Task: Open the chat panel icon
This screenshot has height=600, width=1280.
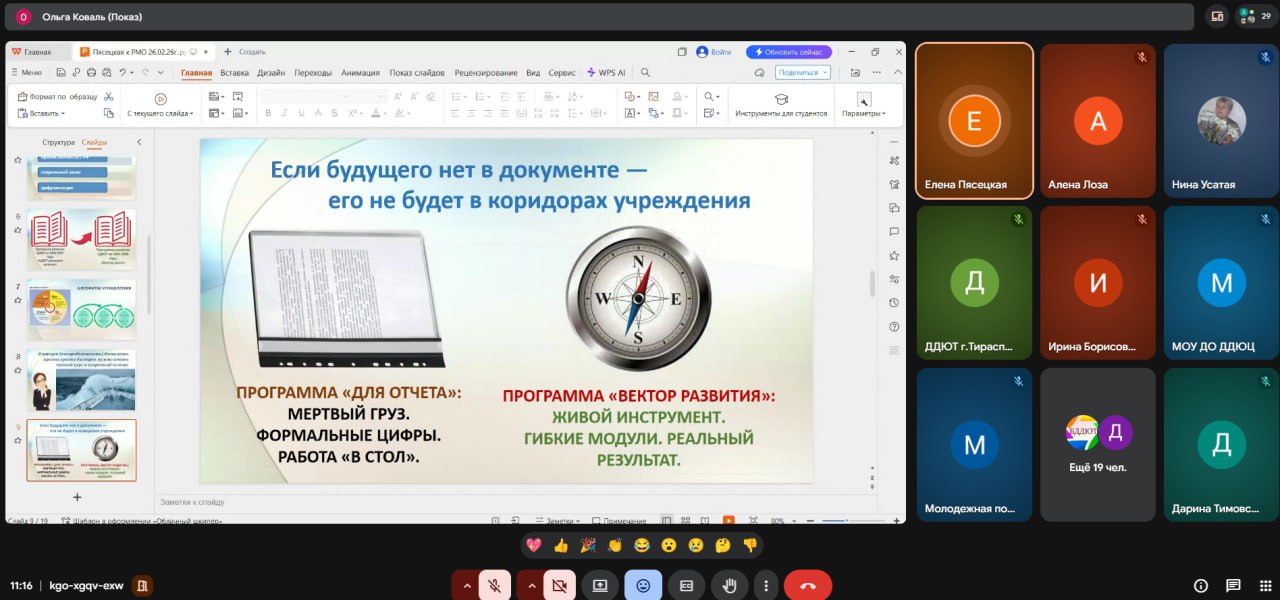Action: (x=1233, y=586)
